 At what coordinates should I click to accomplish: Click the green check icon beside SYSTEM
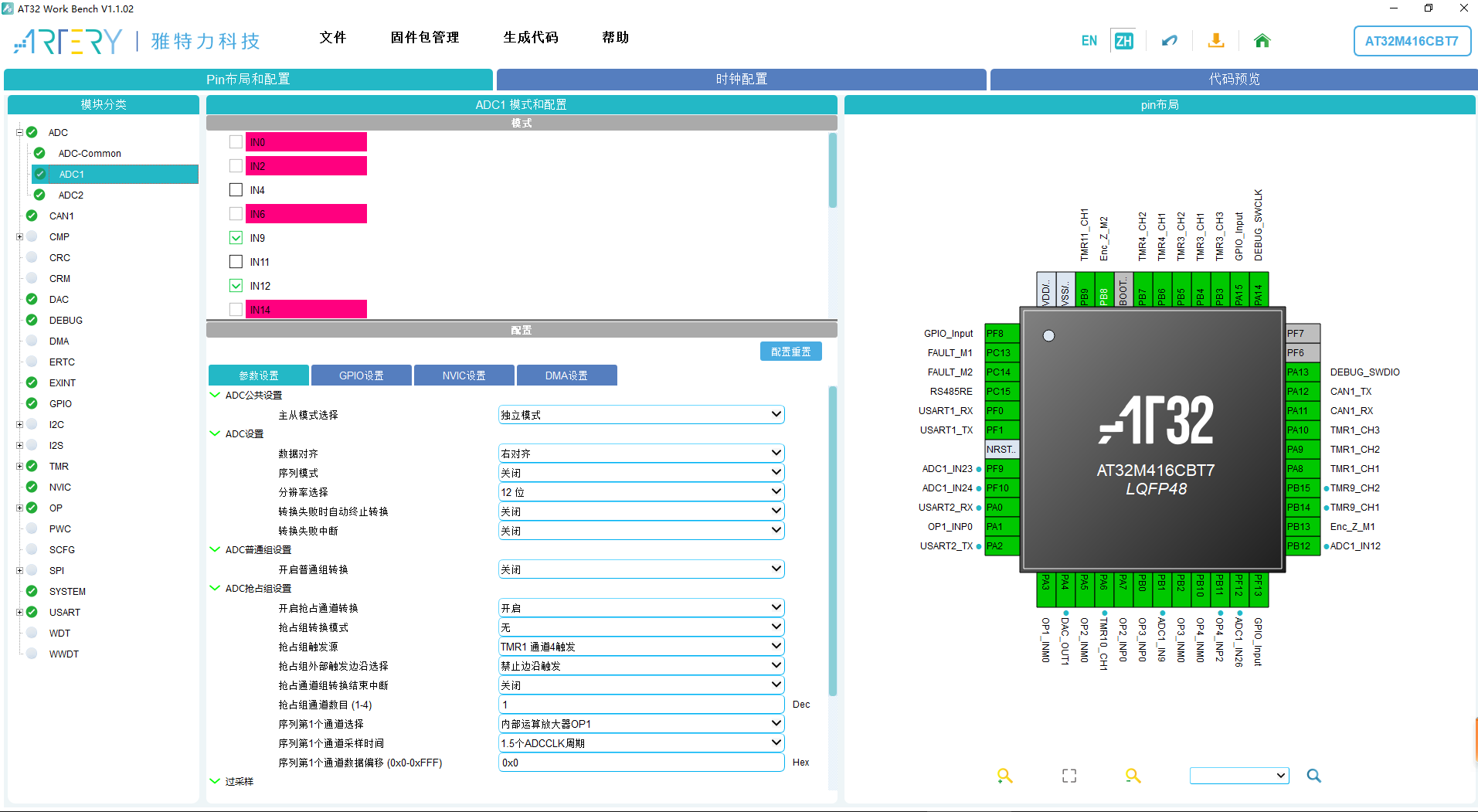tap(32, 591)
